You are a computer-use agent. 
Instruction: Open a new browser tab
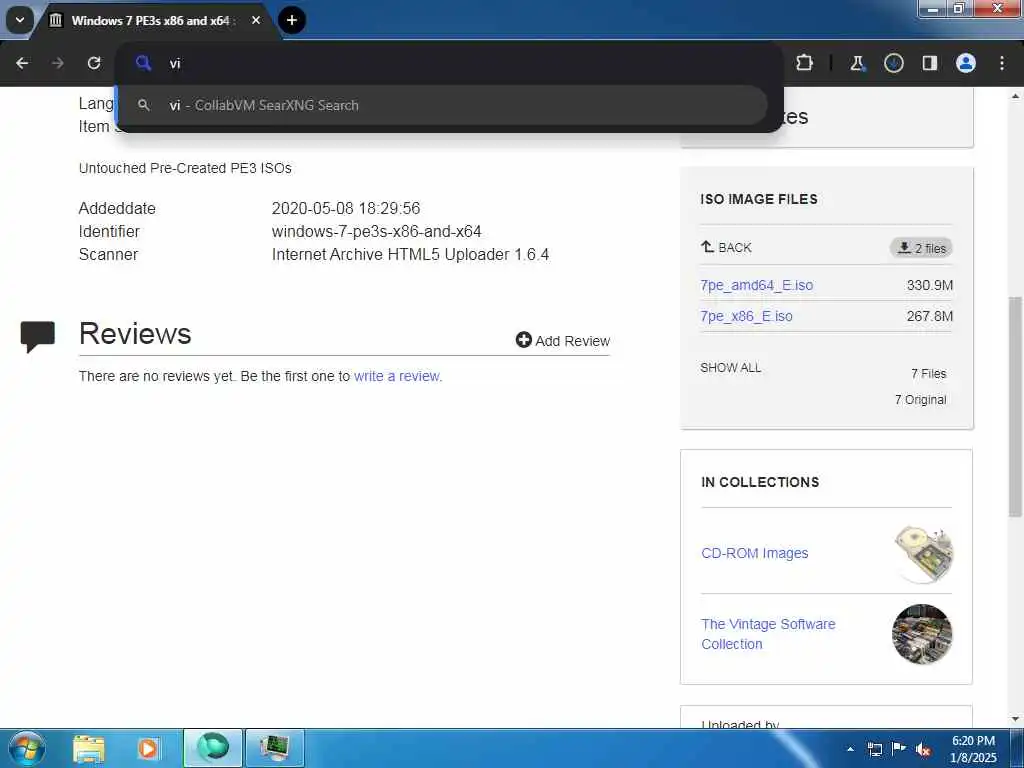coord(292,20)
